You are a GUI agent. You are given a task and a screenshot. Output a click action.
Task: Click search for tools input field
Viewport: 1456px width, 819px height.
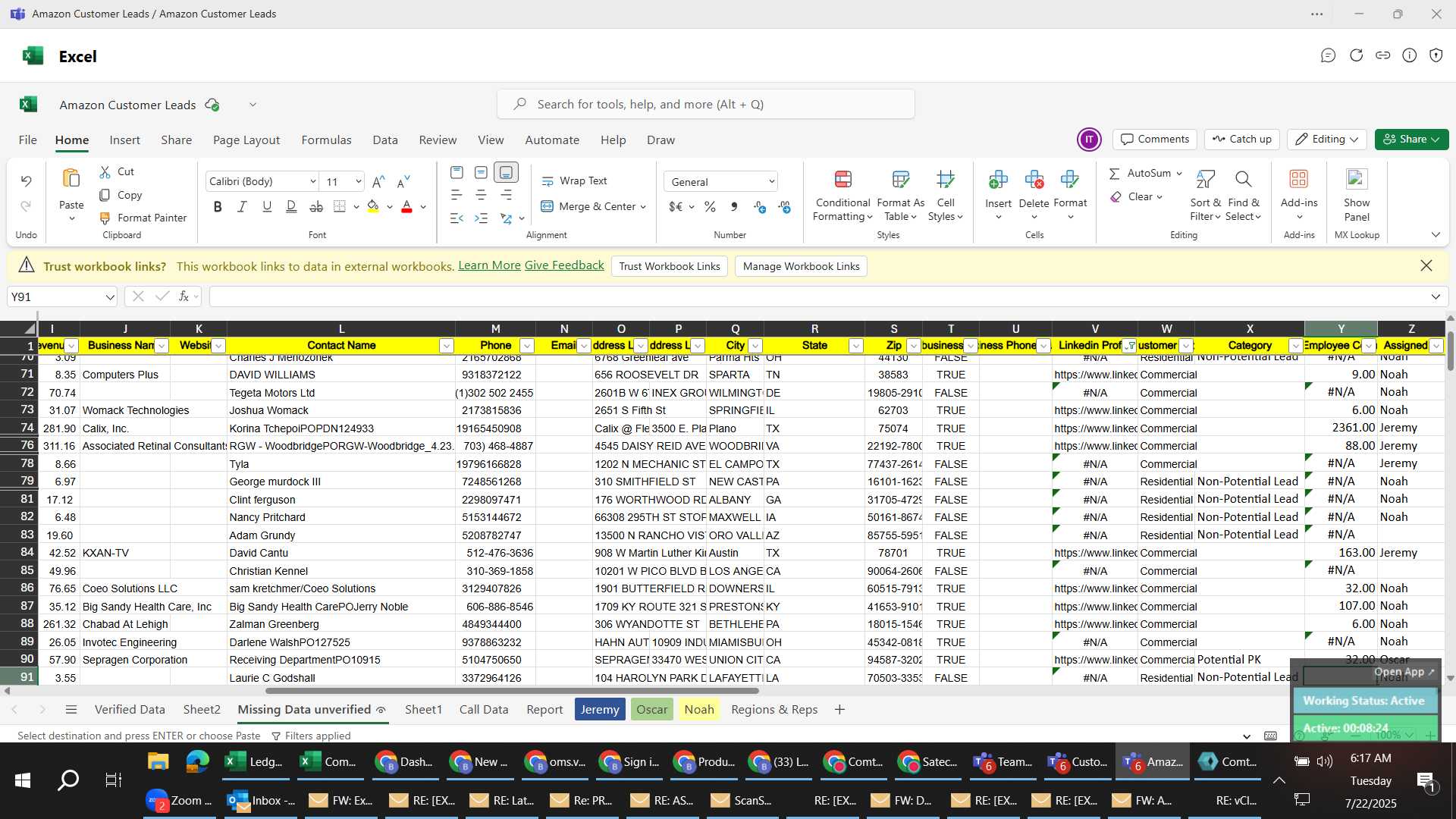(706, 105)
